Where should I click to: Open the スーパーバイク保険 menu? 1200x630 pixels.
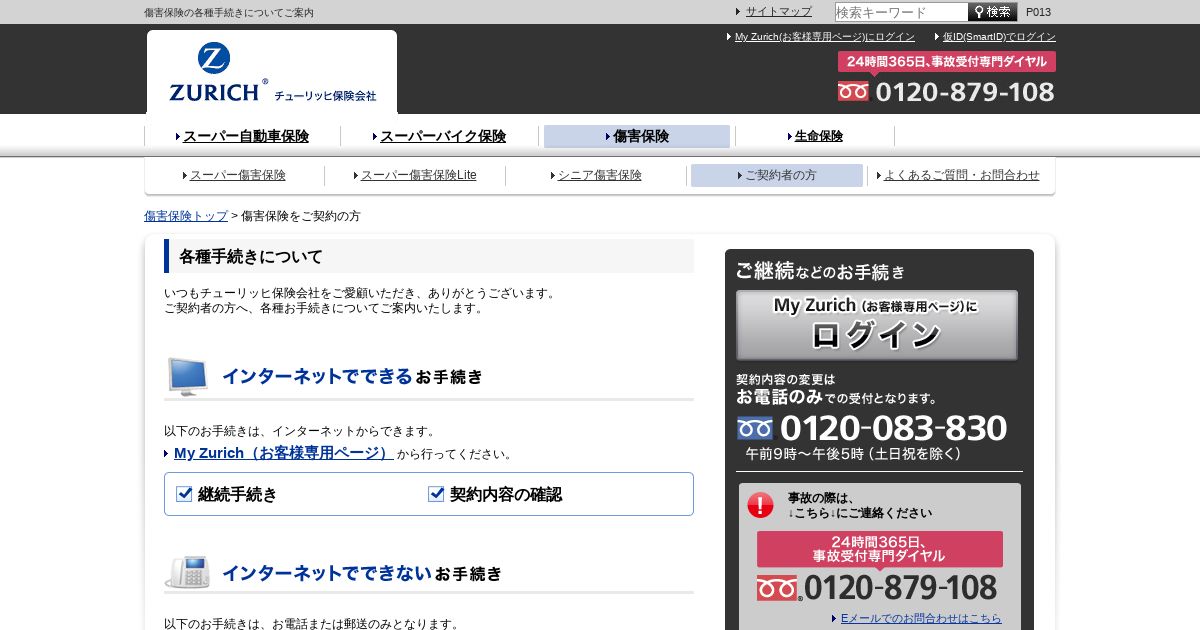click(443, 136)
